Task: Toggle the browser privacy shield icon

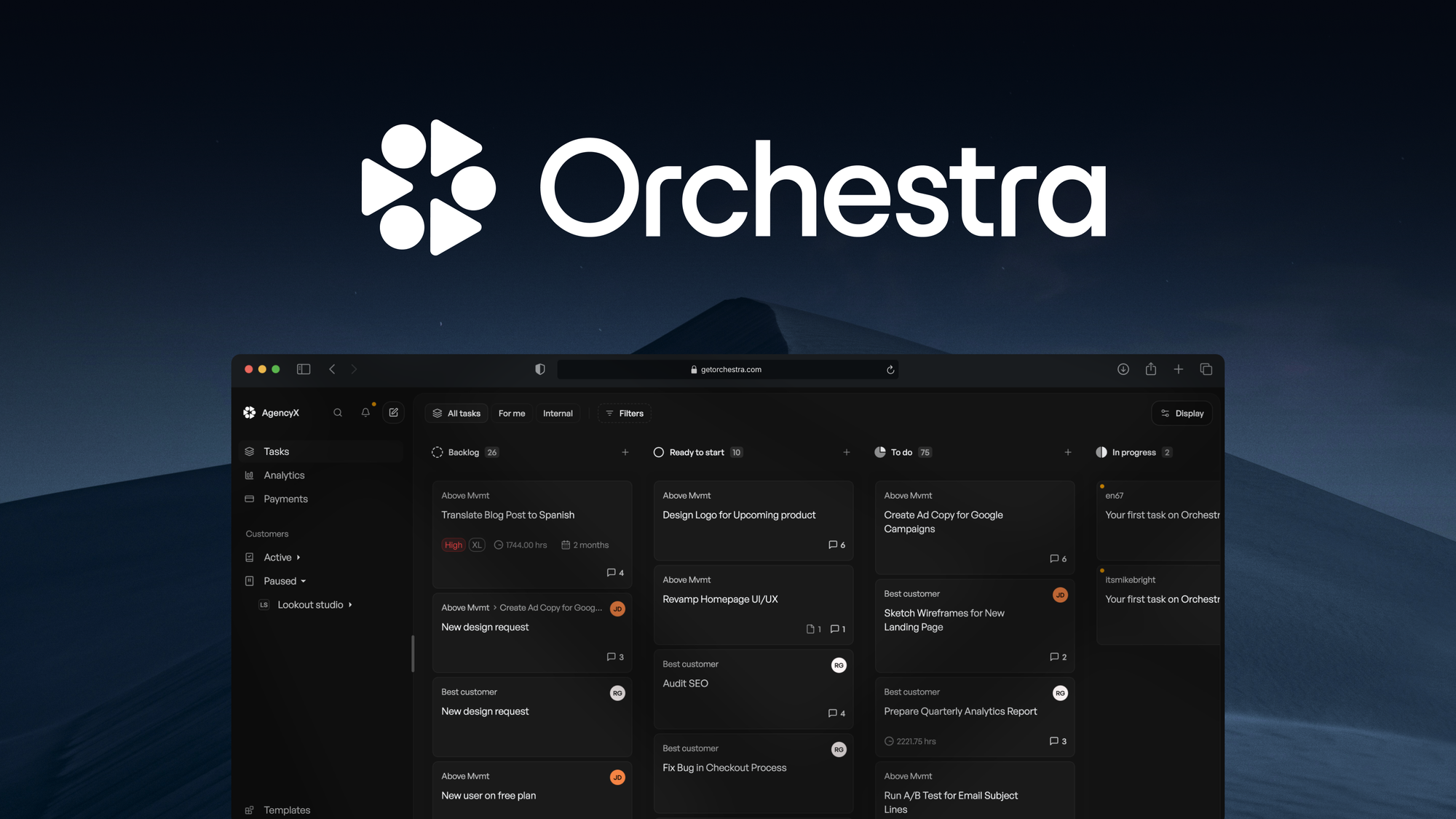Action: point(539,369)
